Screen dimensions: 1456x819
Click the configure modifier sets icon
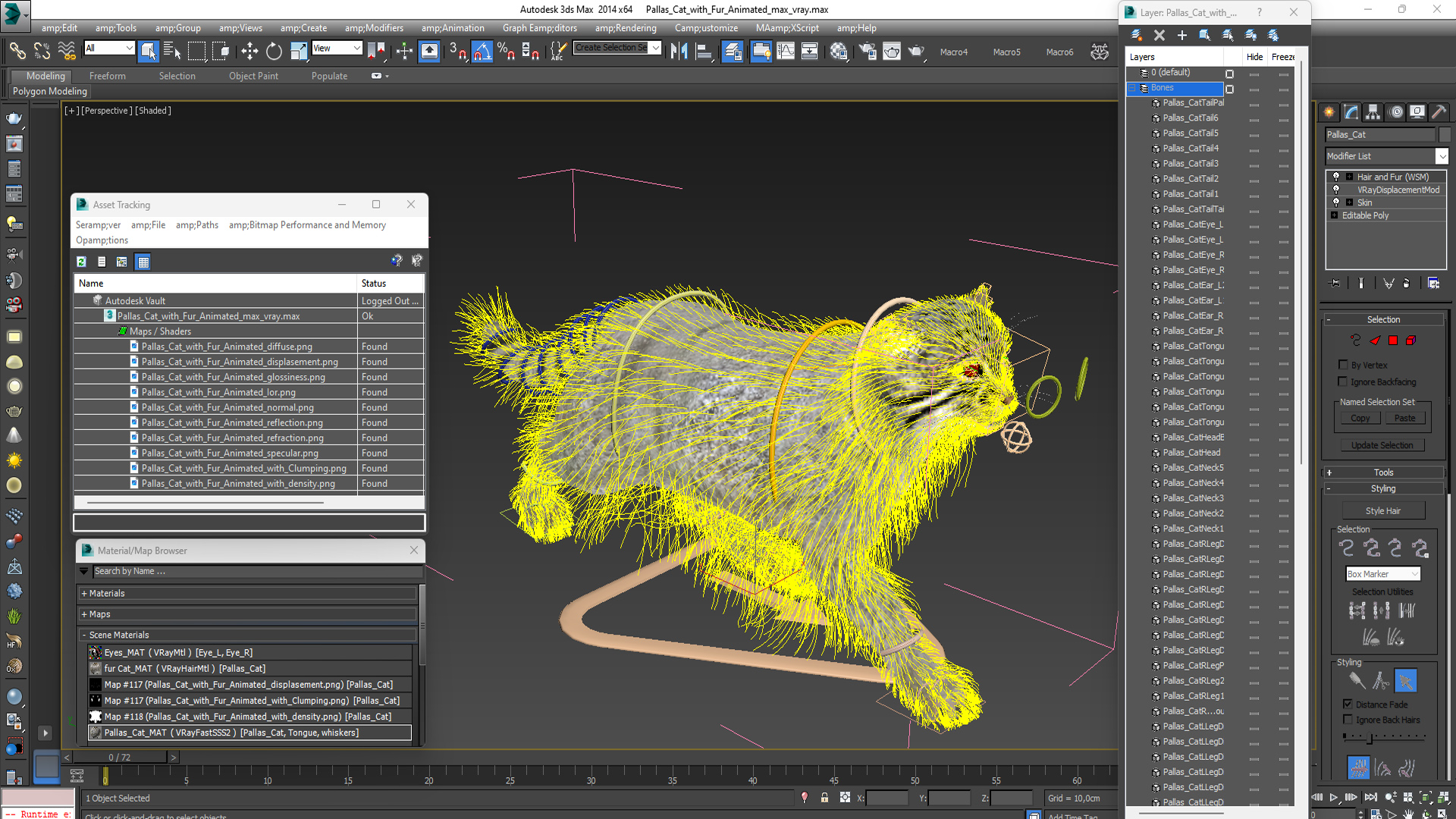1433,283
